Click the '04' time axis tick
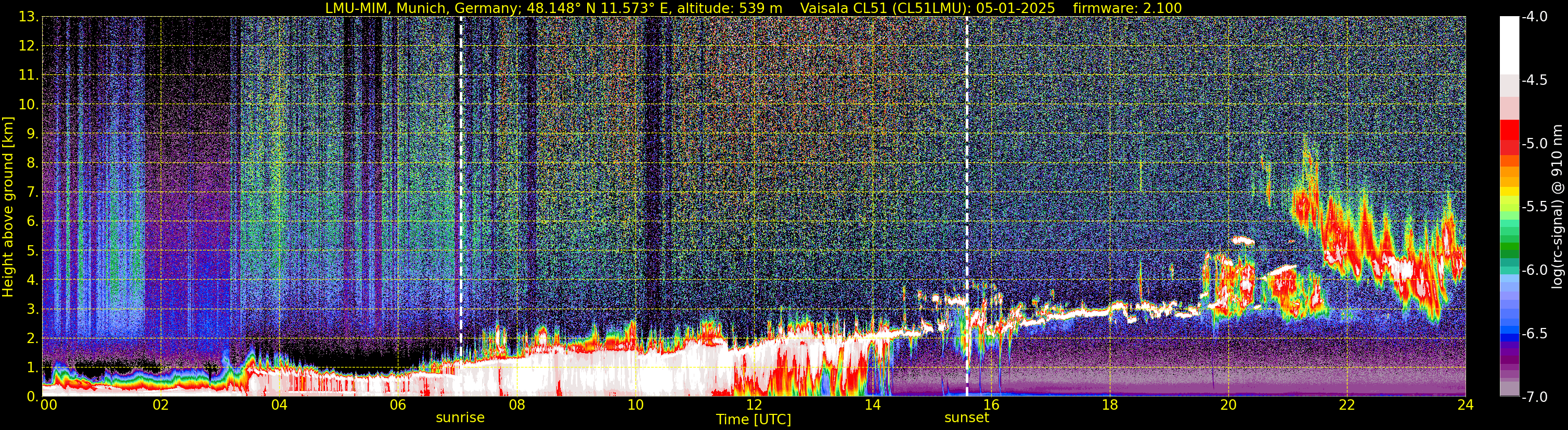Screen dimensions: 1568x430 279,405
